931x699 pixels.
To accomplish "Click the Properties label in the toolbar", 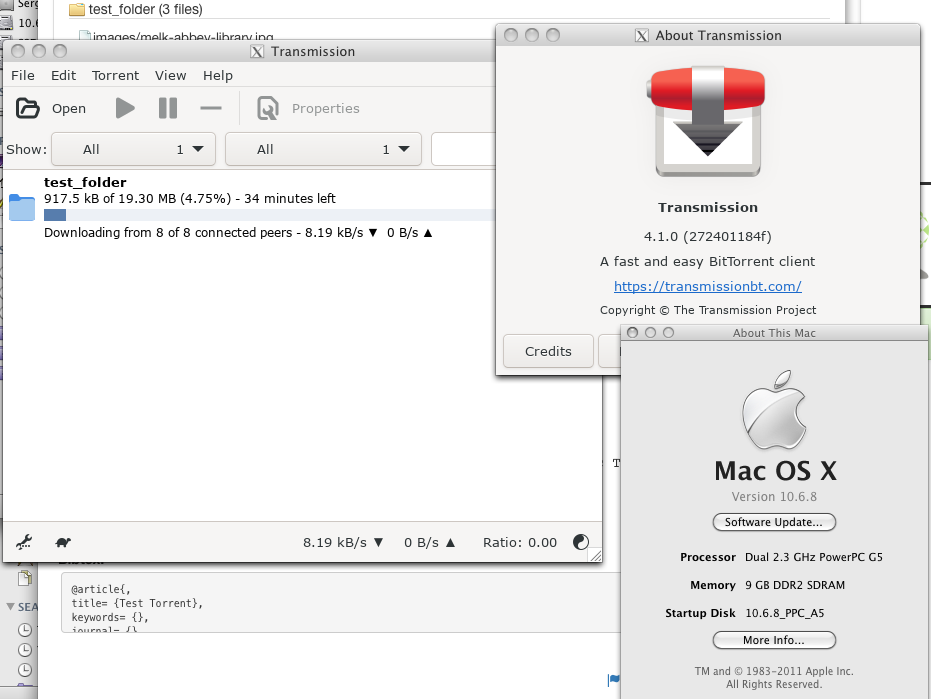I will (325, 109).
